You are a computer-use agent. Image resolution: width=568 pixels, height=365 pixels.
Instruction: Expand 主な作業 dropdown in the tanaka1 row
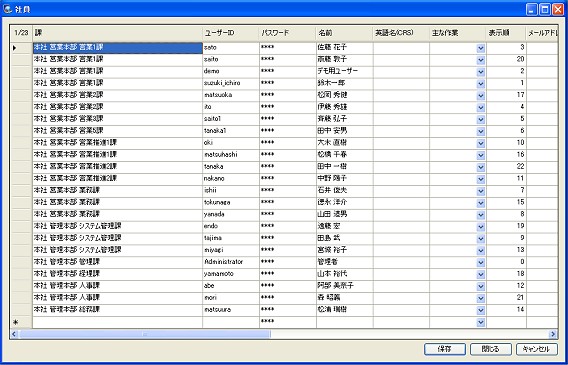[x=481, y=132]
